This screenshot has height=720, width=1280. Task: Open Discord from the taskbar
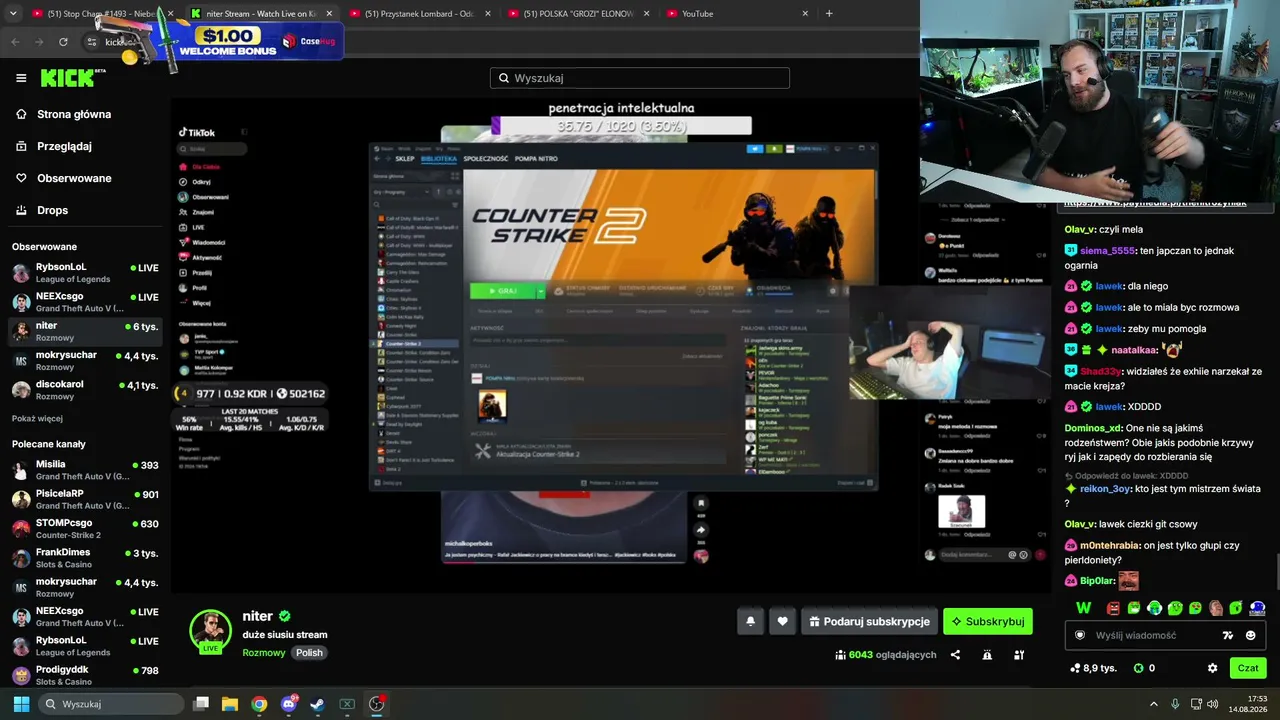tap(289, 704)
